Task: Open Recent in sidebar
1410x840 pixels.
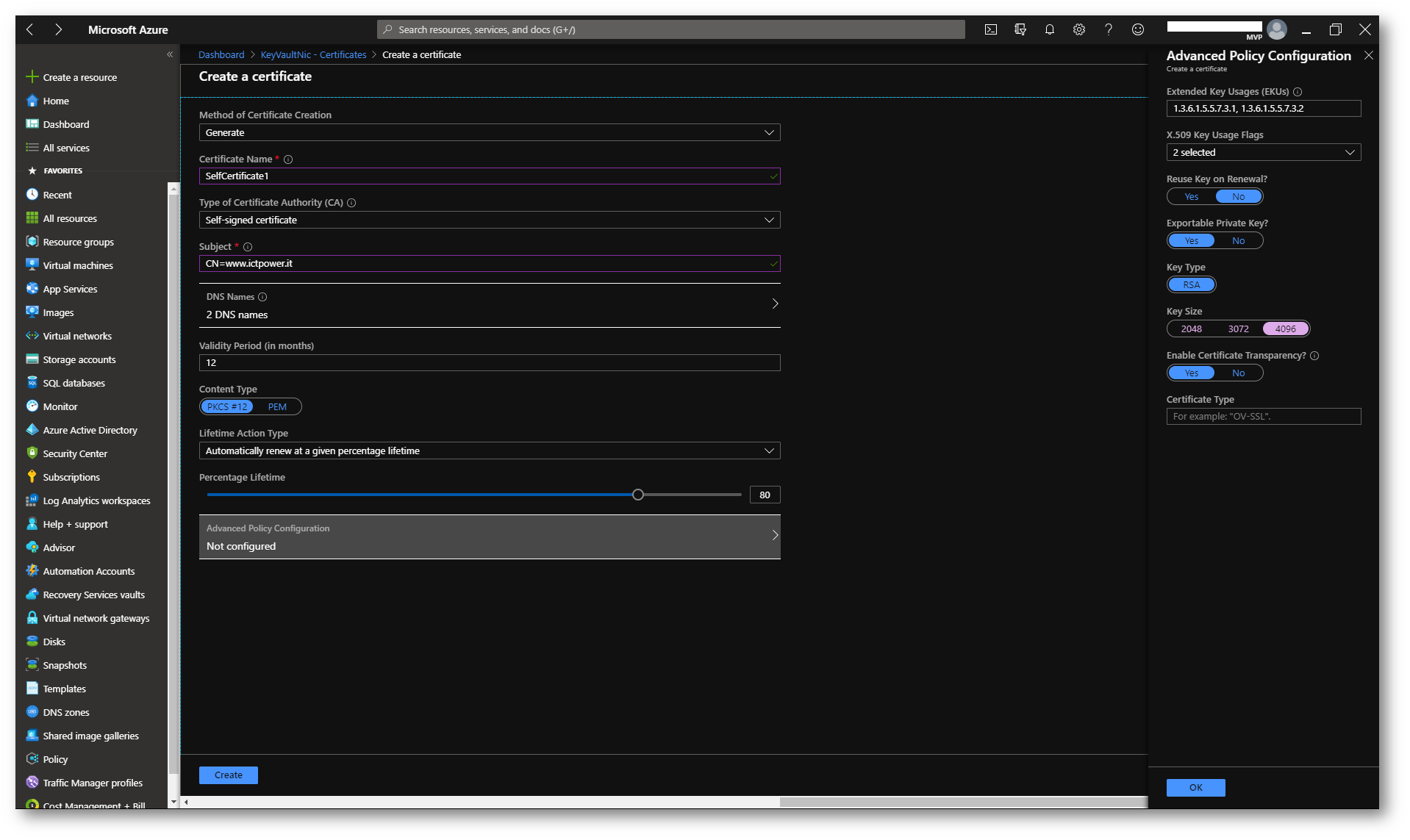Action: [x=57, y=195]
